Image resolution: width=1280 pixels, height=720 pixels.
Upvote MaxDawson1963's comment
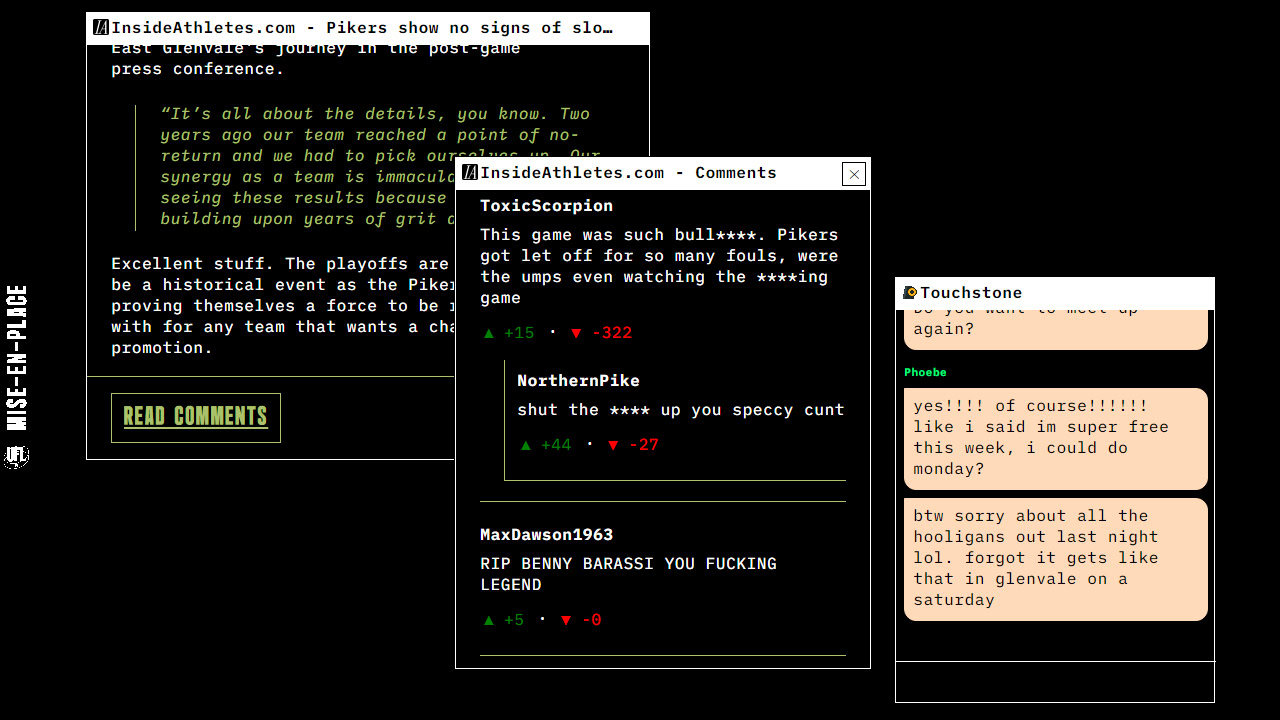(x=489, y=620)
